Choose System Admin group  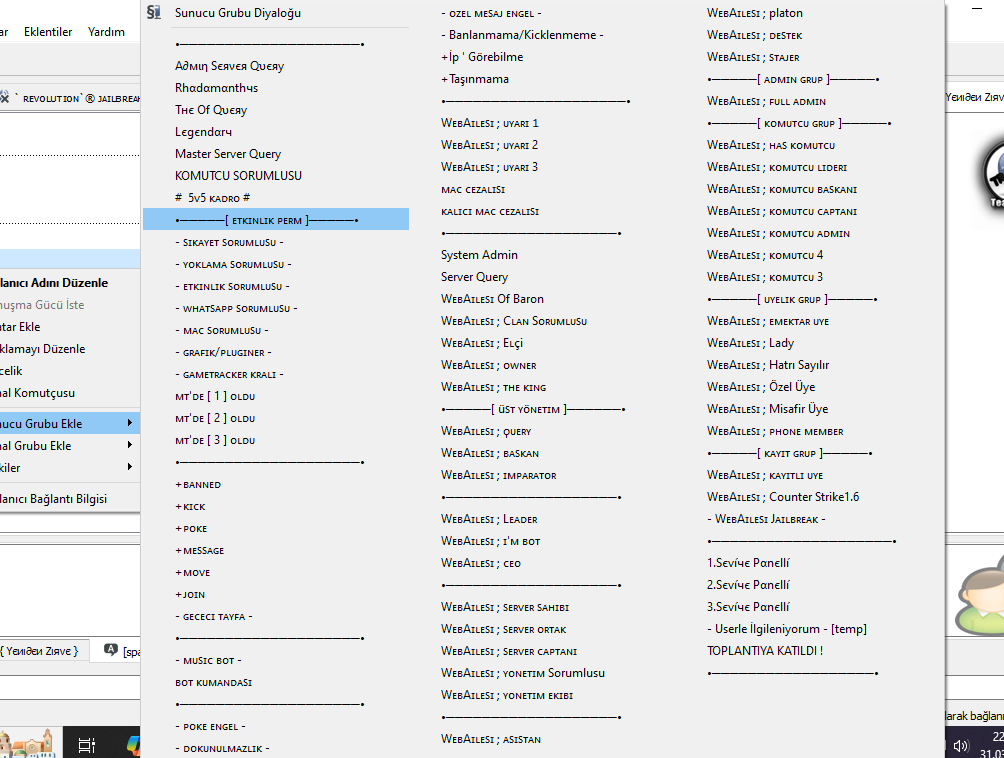pos(479,255)
